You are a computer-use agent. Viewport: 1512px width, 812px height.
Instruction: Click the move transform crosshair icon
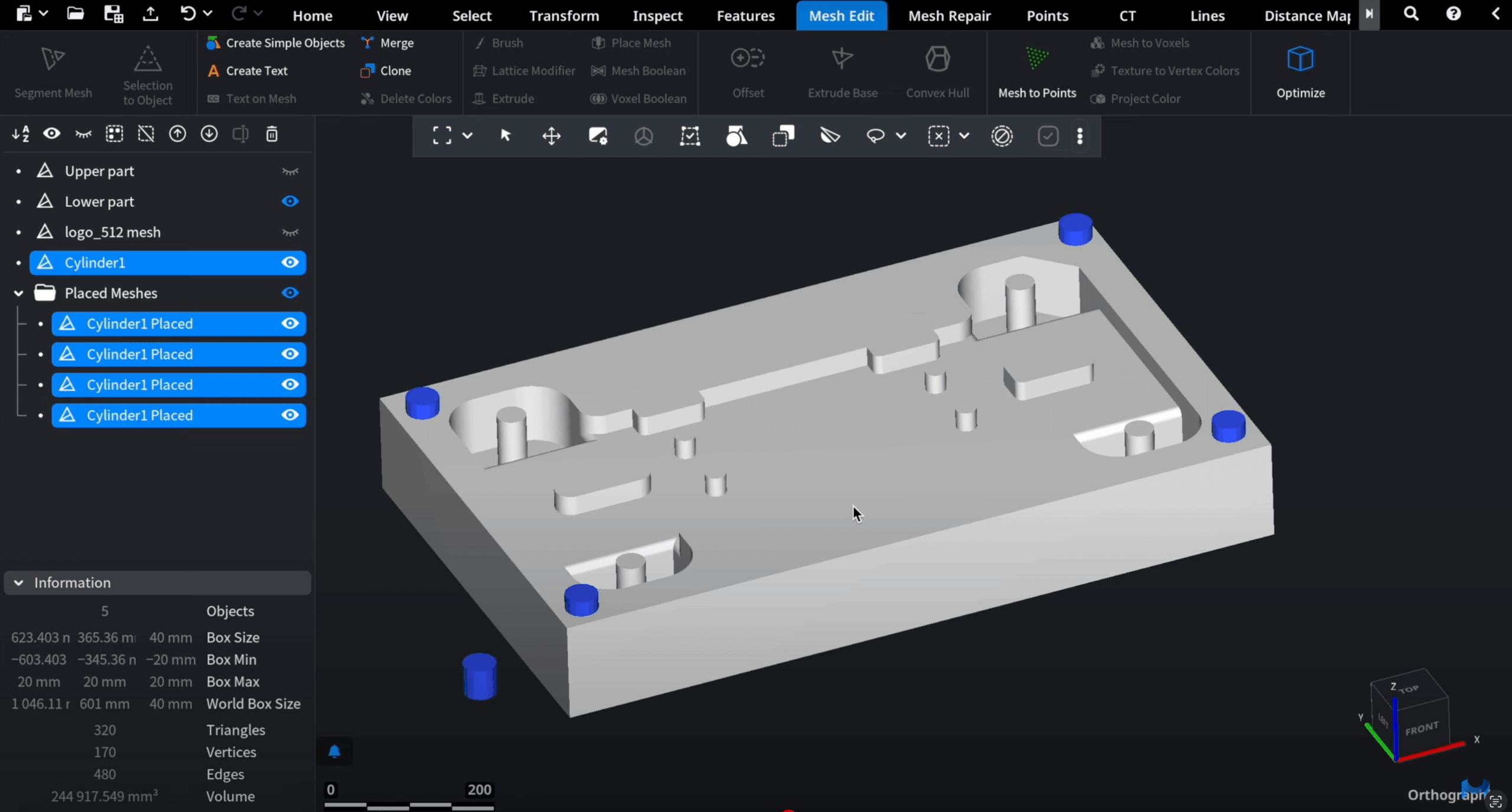coord(551,136)
